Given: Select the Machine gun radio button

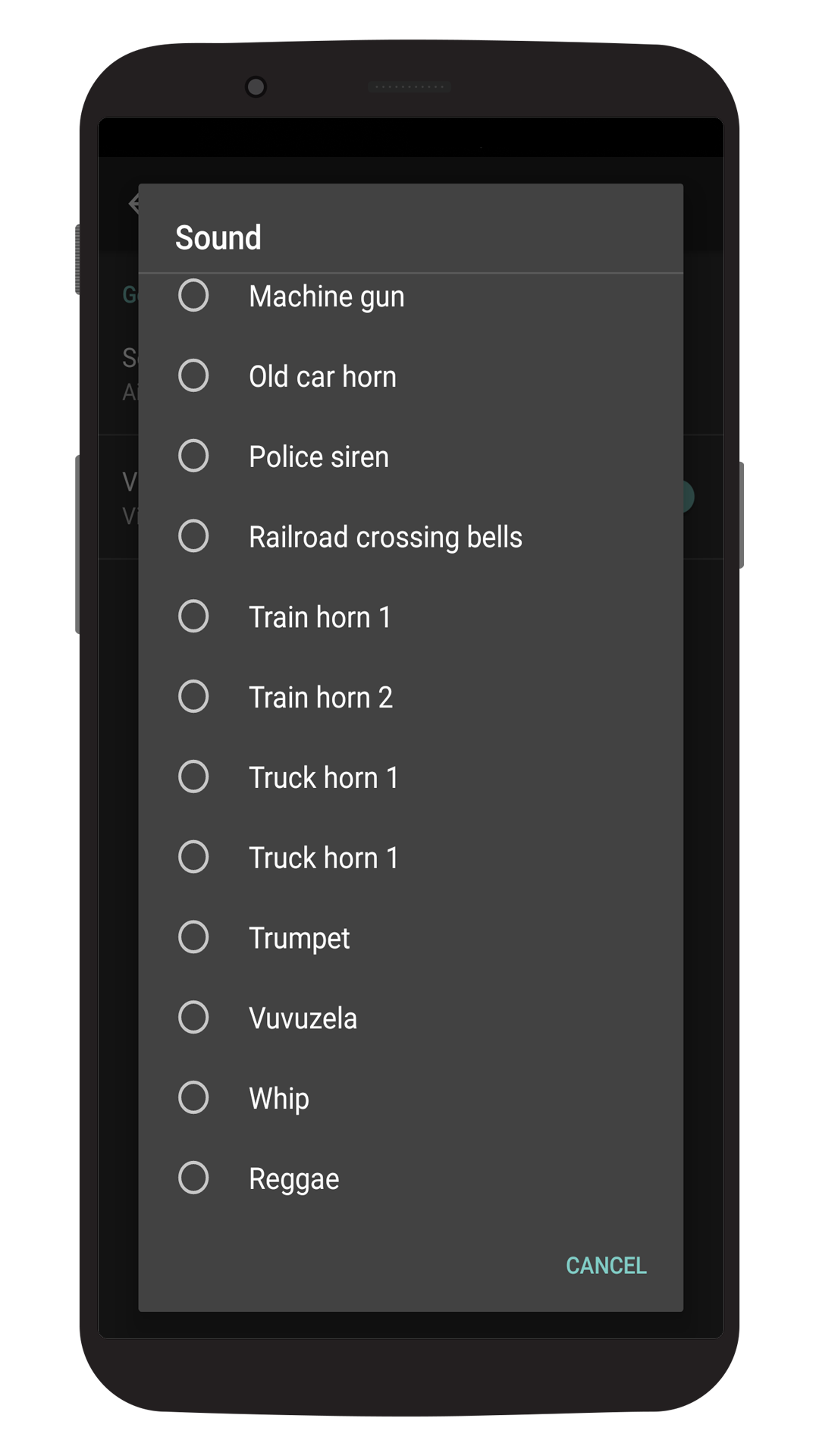Looking at the screenshot, I should pos(193,296).
